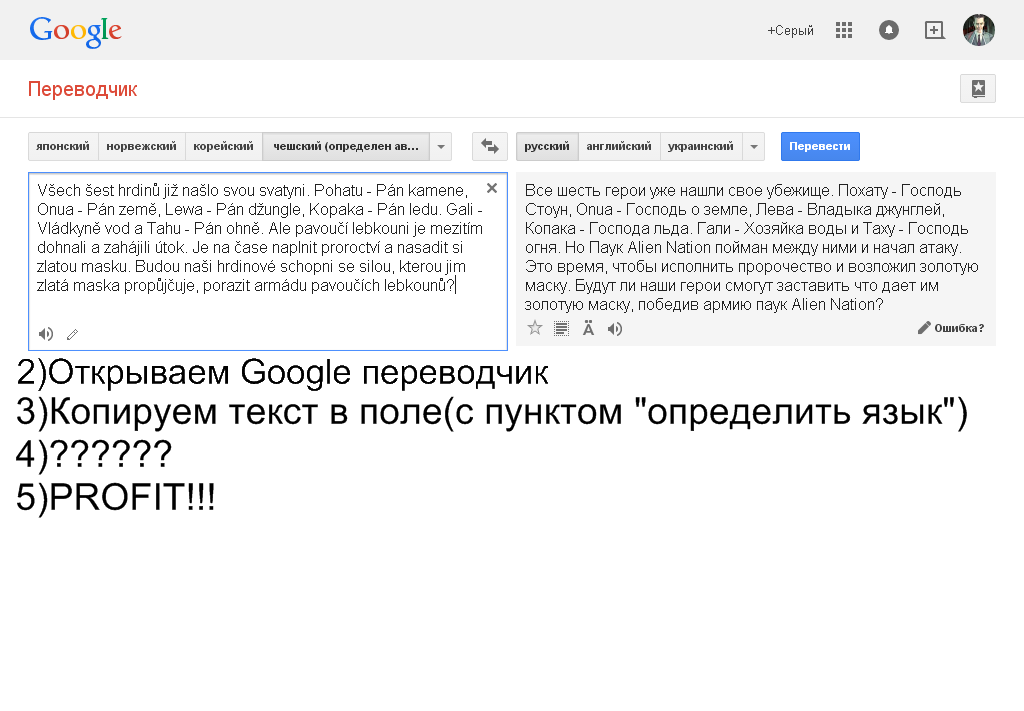
Task: Click the Ошибка? suggest edit link
Action: click(951, 328)
